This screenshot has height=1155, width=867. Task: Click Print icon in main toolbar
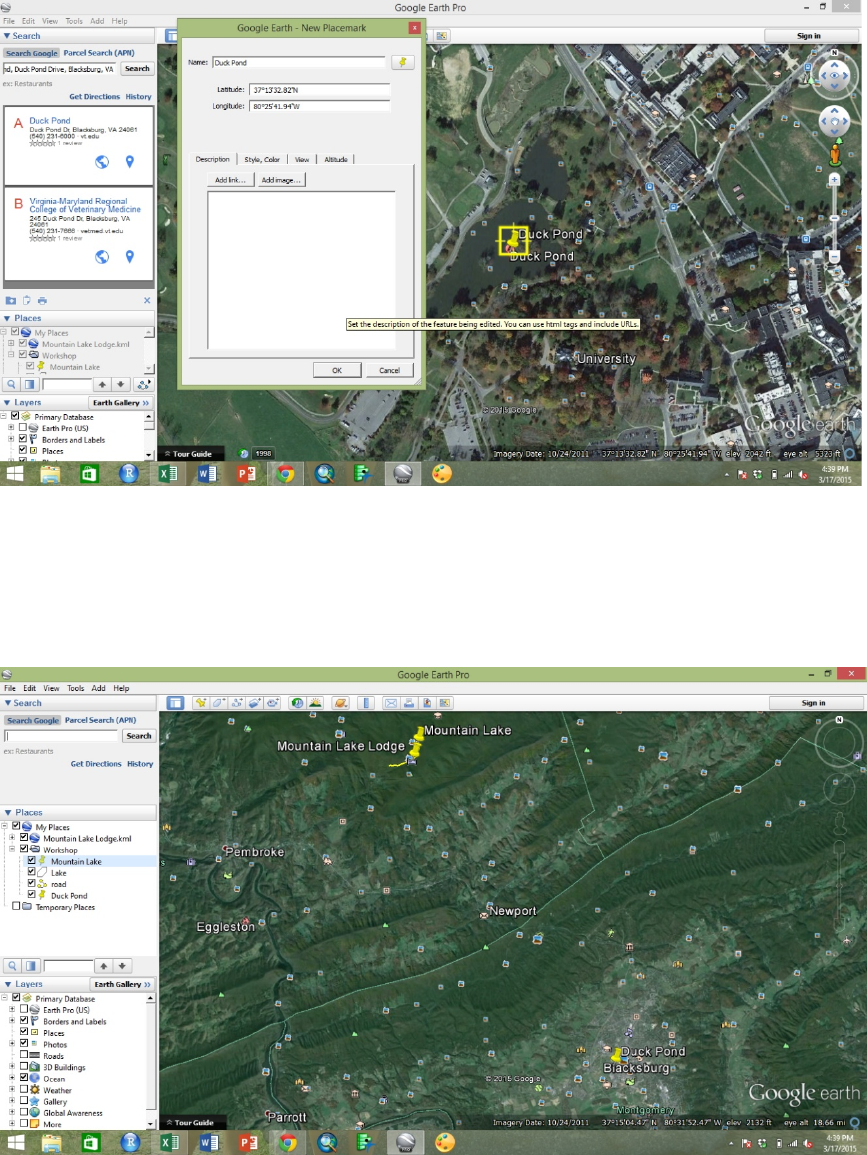pos(409,703)
